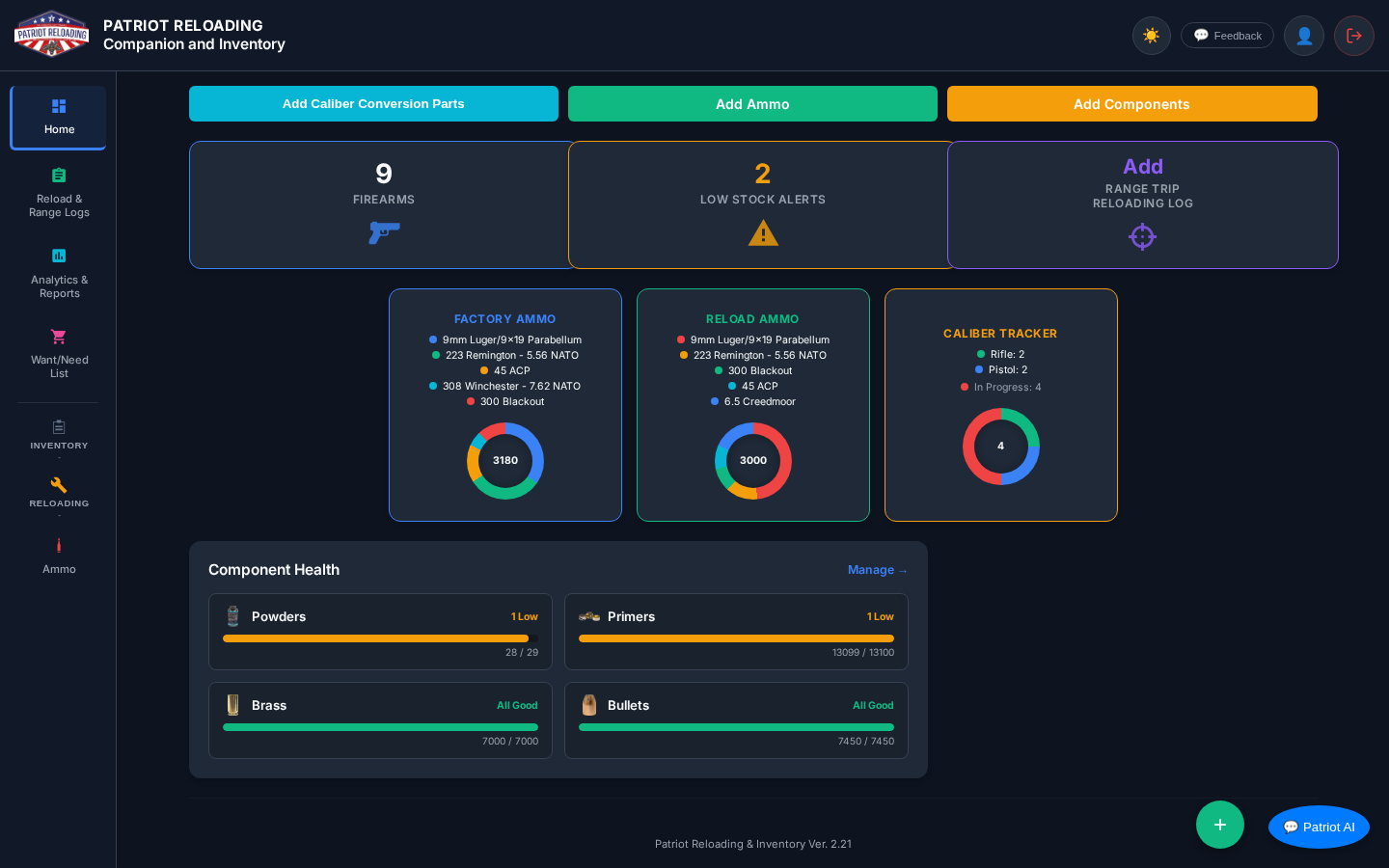Viewport: 1389px width, 868px height.
Task: Click the Manage link
Action: 877,570
